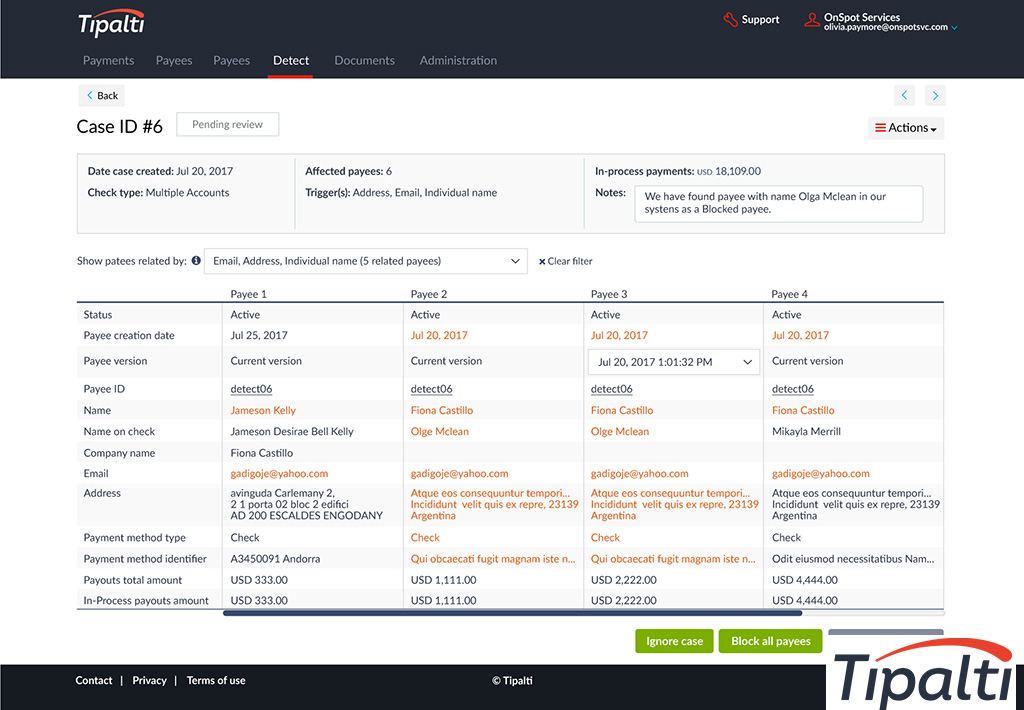Click Payee 1 creation date Jul 25, 2017
1024x710 pixels.
(x=259, y=335)
